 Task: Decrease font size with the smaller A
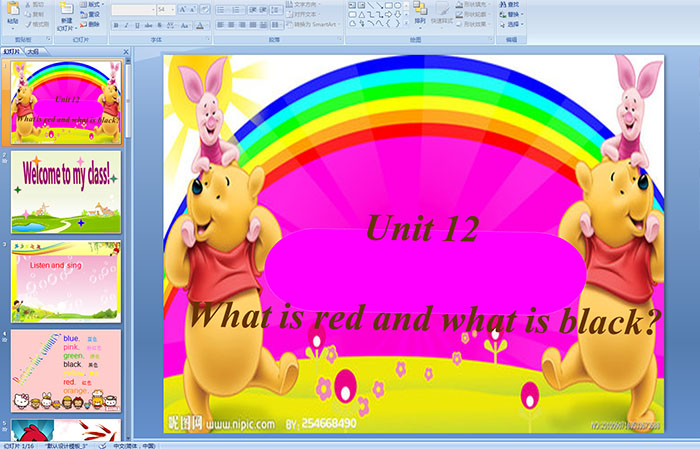[193, 9]
